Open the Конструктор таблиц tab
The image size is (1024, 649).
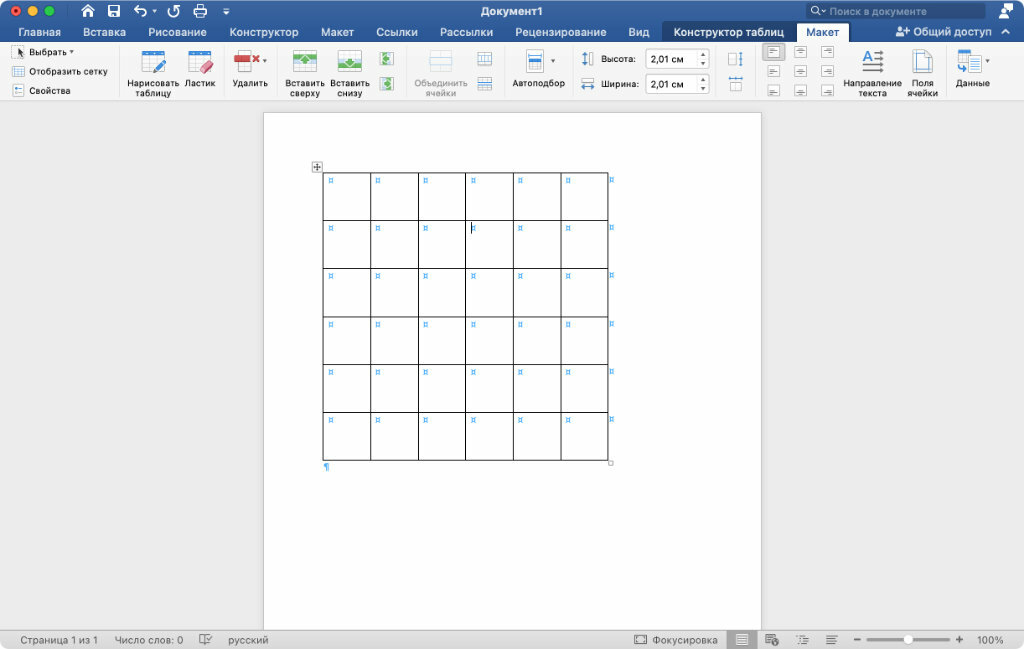coord(728,32)
